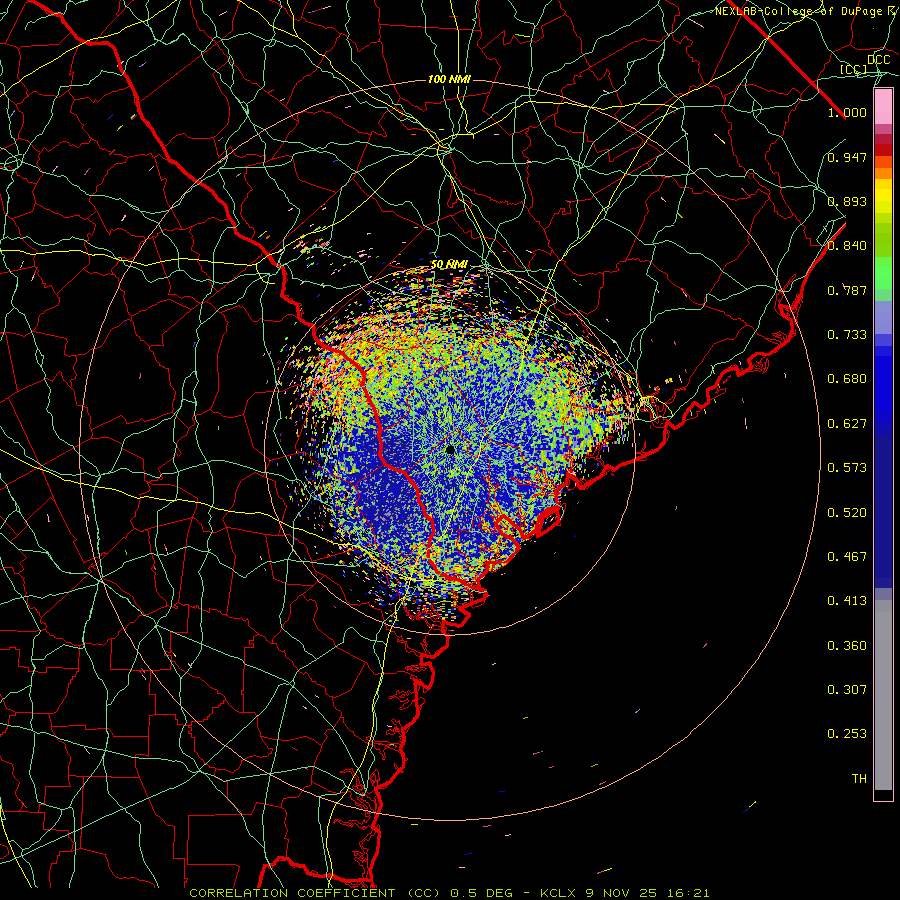Viewport: 900px width, 900px height.
Task: Click the 0.787 scale value
Action: click(847, 290)
